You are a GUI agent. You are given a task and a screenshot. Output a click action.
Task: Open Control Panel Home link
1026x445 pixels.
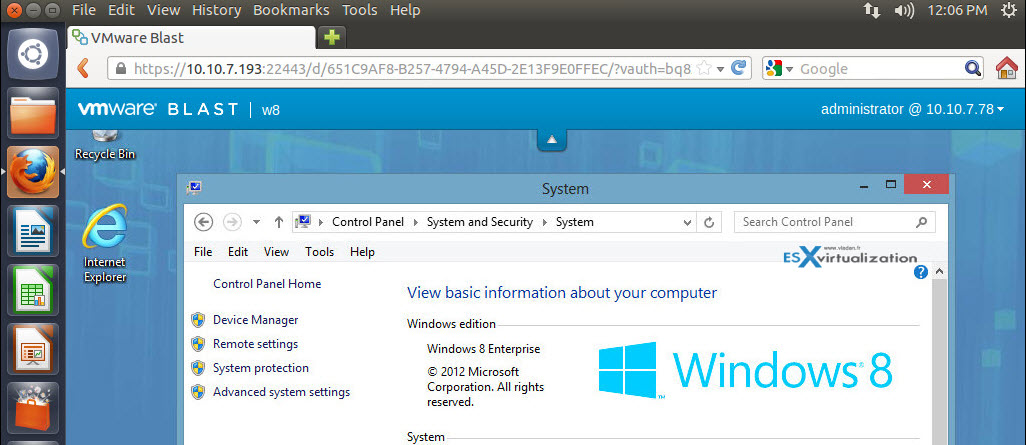point(267,284)
